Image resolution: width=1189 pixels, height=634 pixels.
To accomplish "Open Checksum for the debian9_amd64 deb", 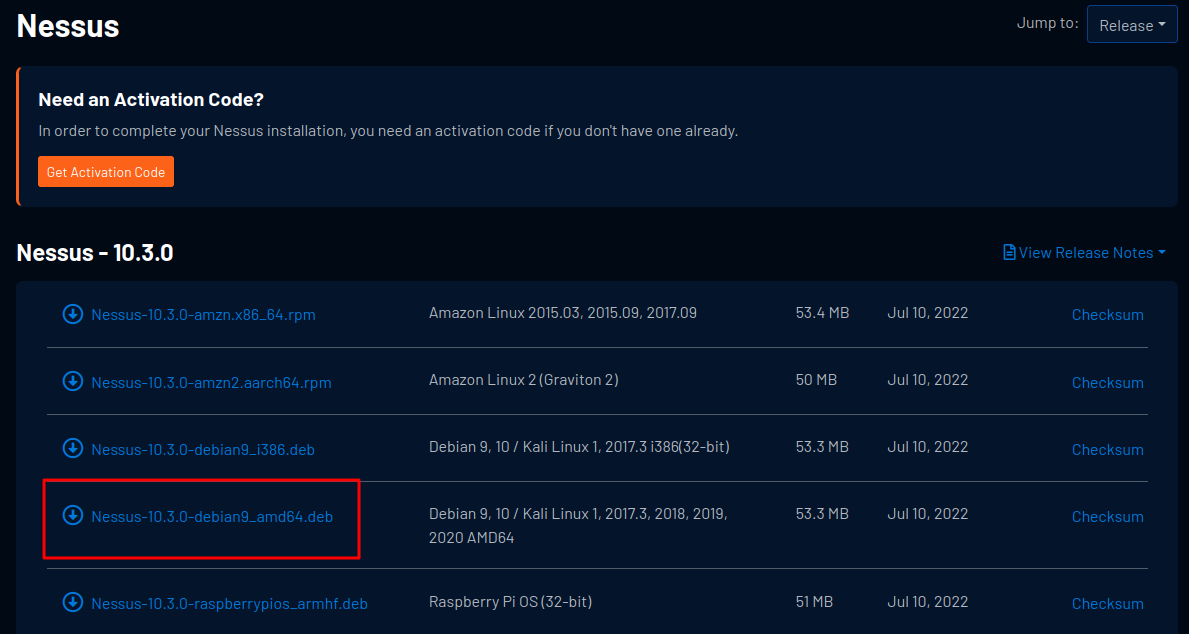I will (1107, 517).
